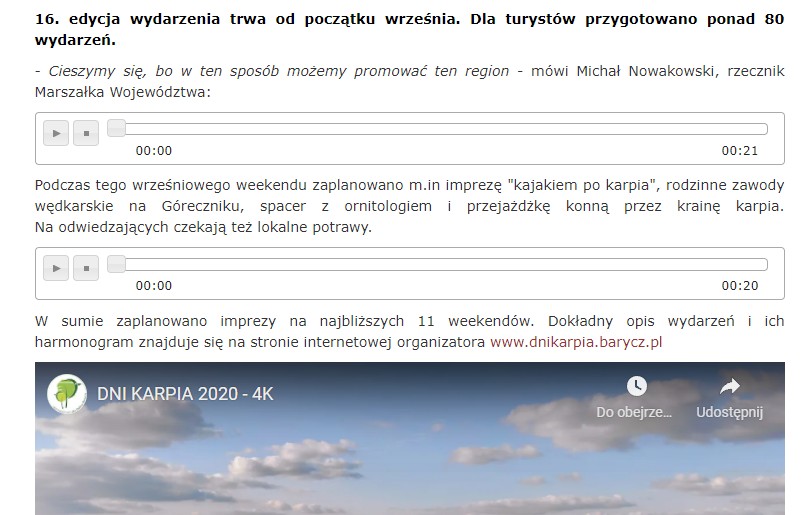This screenshot has height=515, width=804.
Task: Open the www.dnikarpia.barycz.pl link
Action: pos(576,342)
